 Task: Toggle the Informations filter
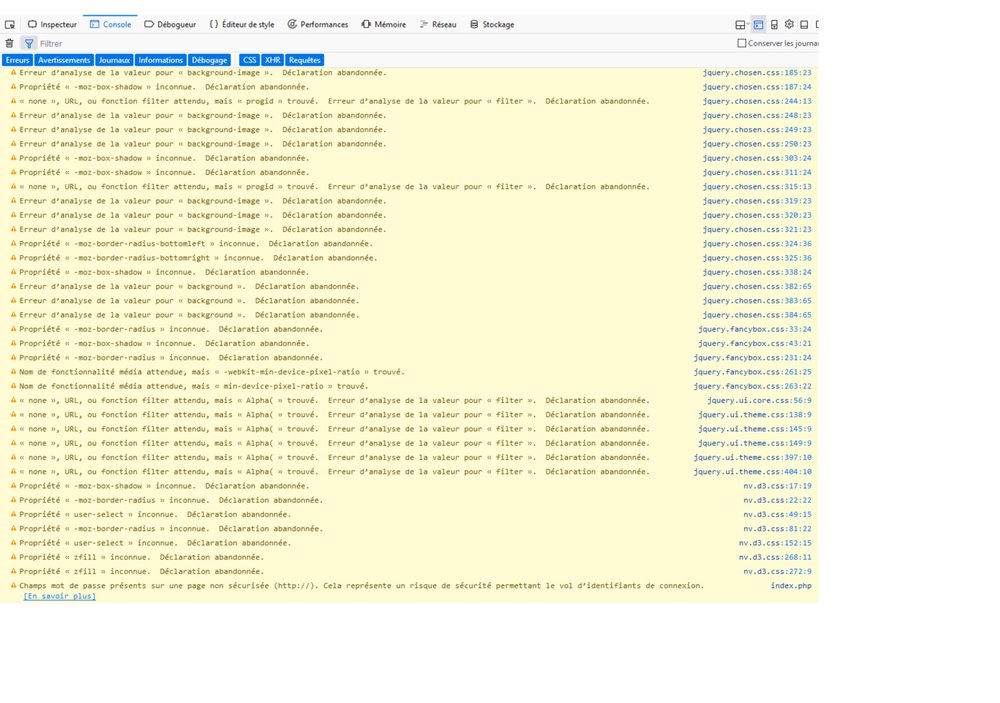tap(160, 60)
